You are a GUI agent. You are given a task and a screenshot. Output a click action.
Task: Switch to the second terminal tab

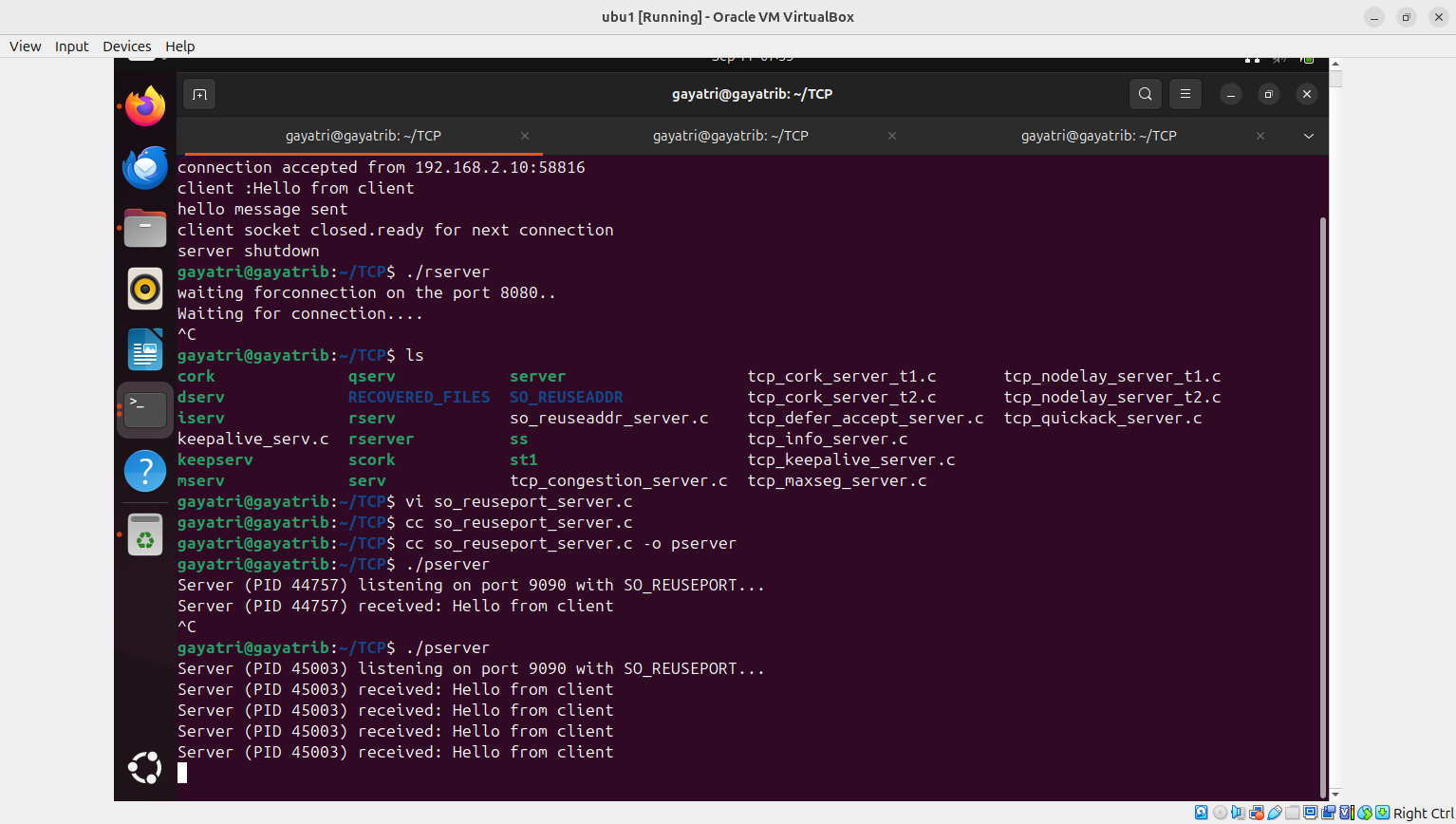coord(730,136)
